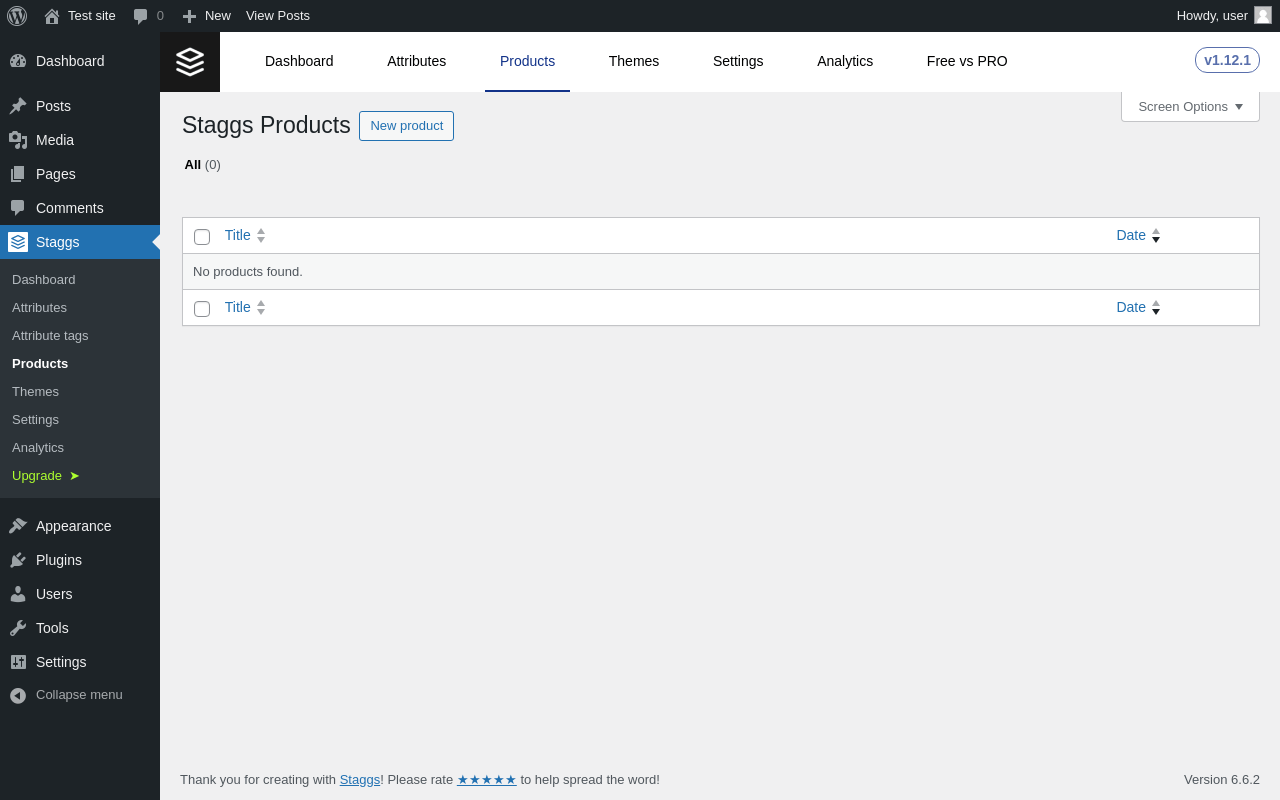This screenshot has width=1280, height=800.
Task: Click the Media icon in sidebar
Action: point(18,140)
